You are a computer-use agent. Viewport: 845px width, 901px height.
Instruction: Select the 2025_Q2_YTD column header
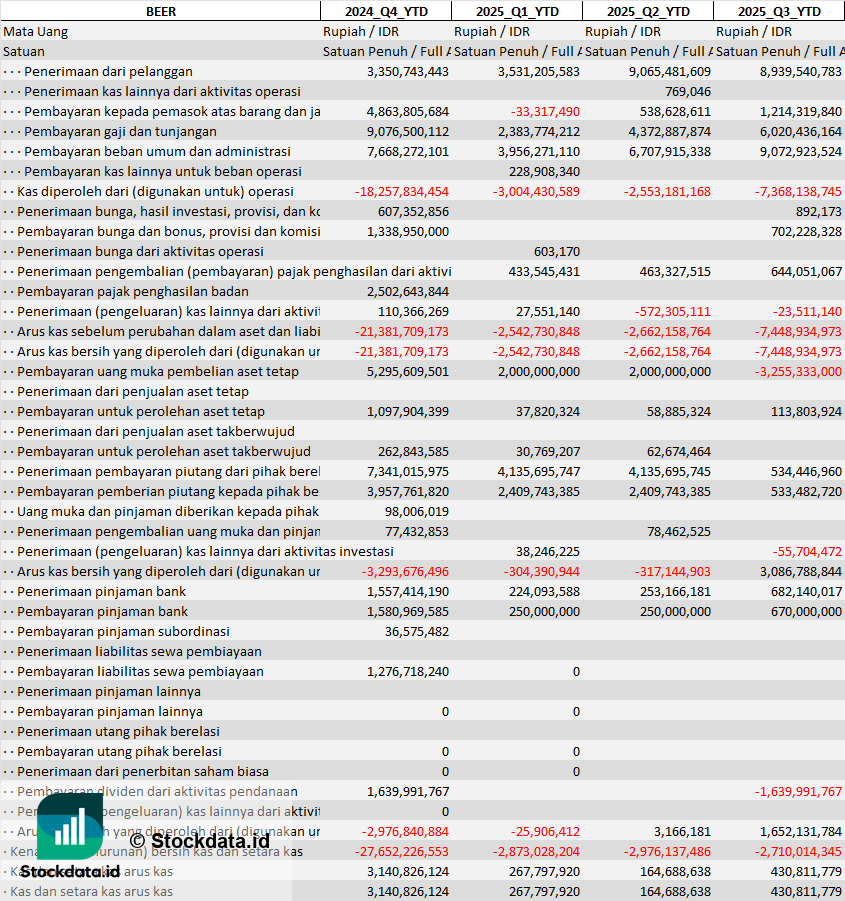pyautogui.click(x=648, y=11)
